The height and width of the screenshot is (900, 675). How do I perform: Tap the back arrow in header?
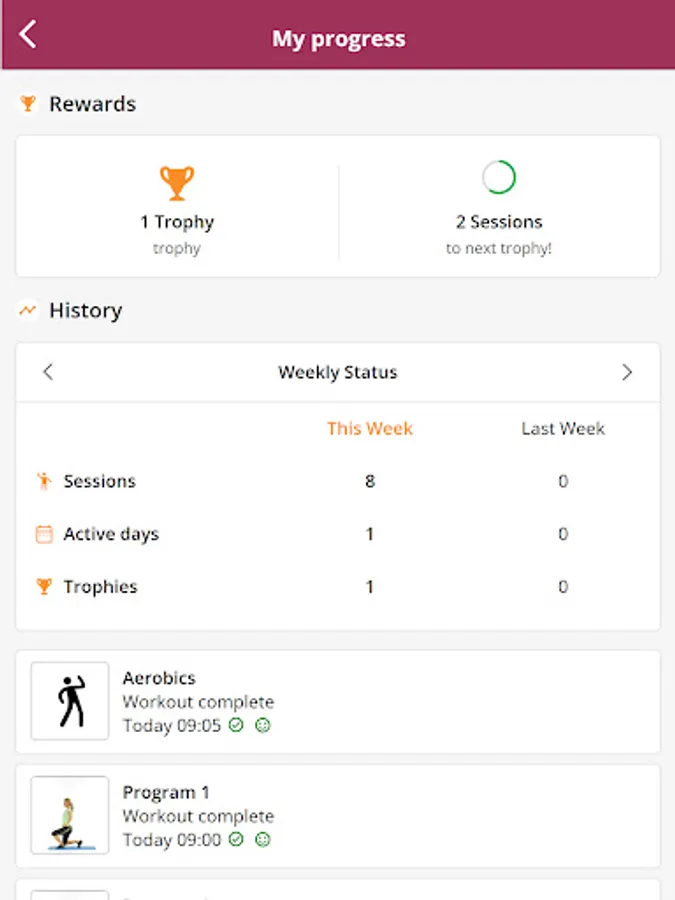28,35
